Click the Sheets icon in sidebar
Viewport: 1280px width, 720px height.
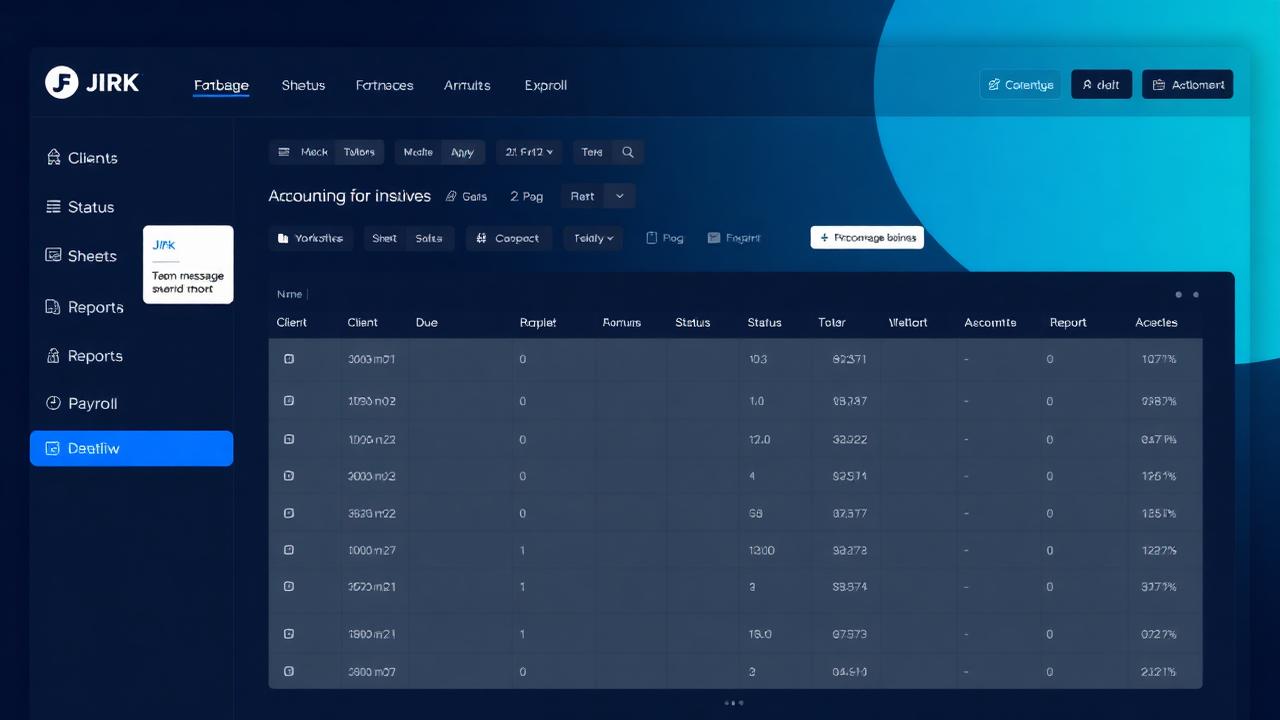pos(54,256)
